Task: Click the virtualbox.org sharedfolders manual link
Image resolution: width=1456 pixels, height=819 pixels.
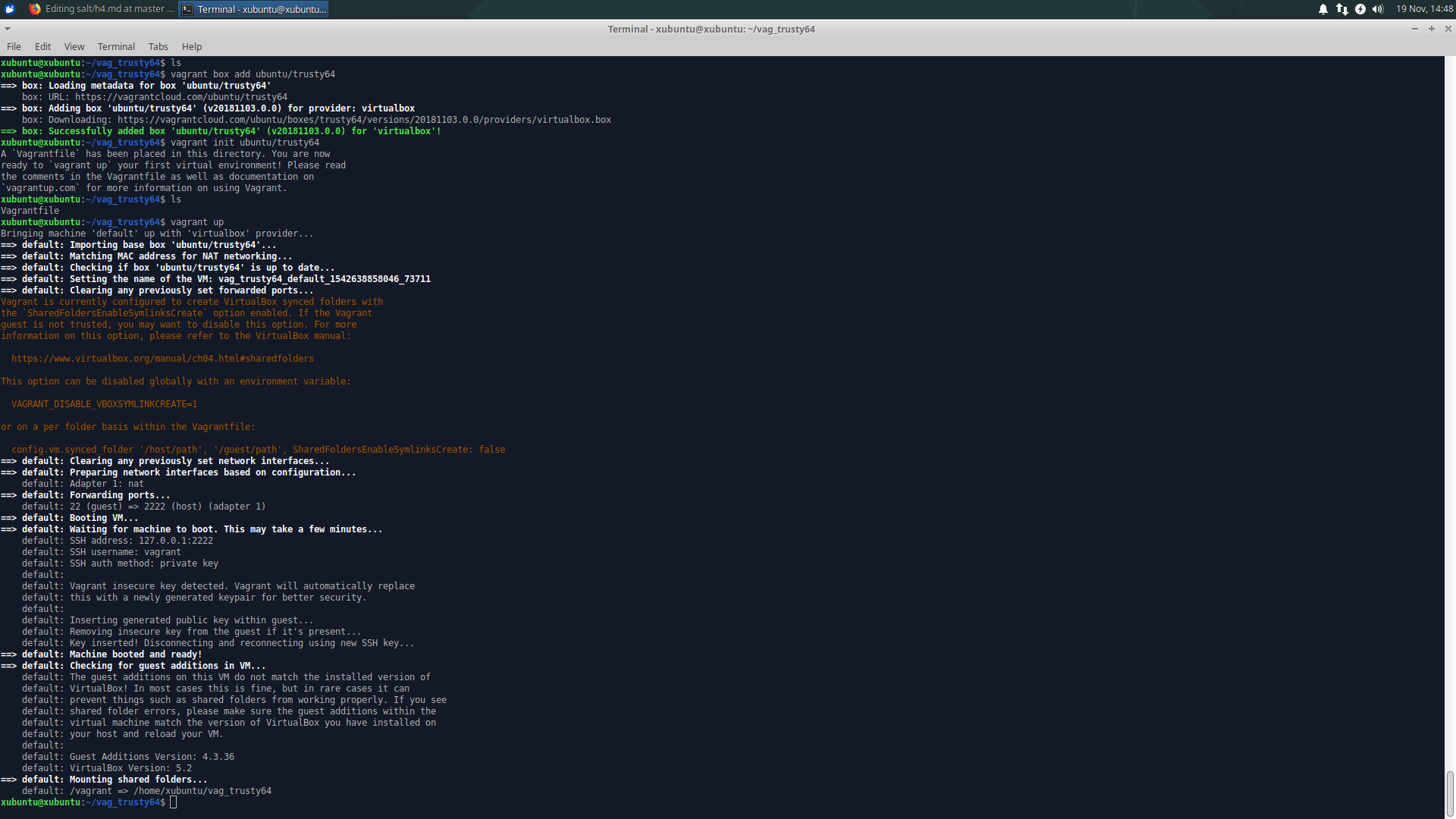Action: (x=162, y=359)
